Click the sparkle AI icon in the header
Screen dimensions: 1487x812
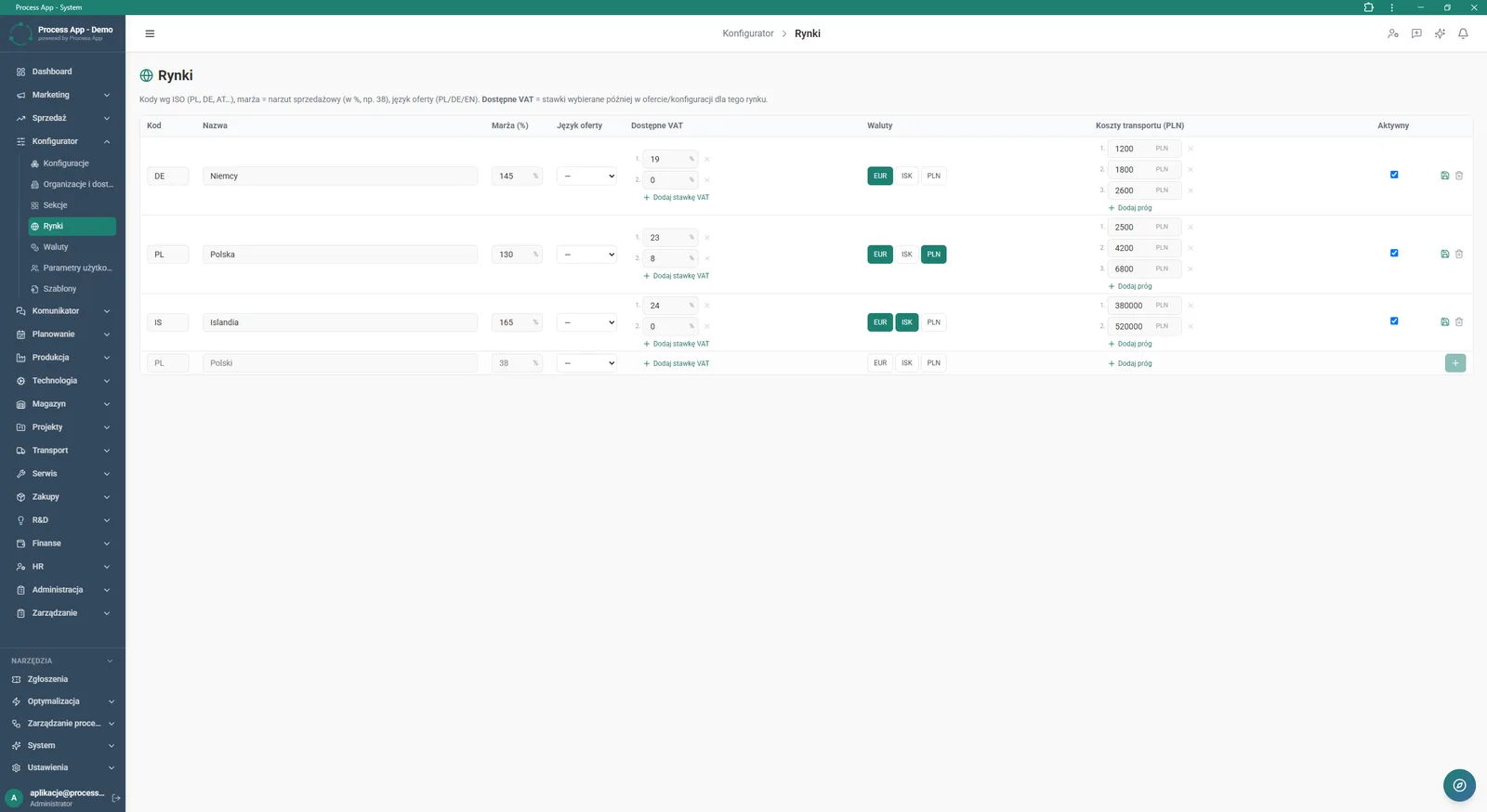click(1440, 33)
